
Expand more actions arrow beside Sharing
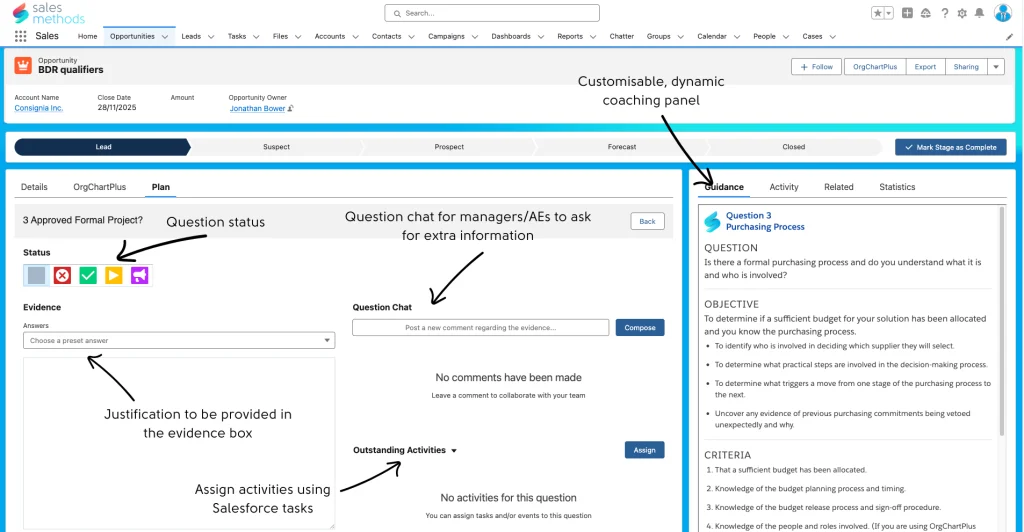click(x=995, y=67)
